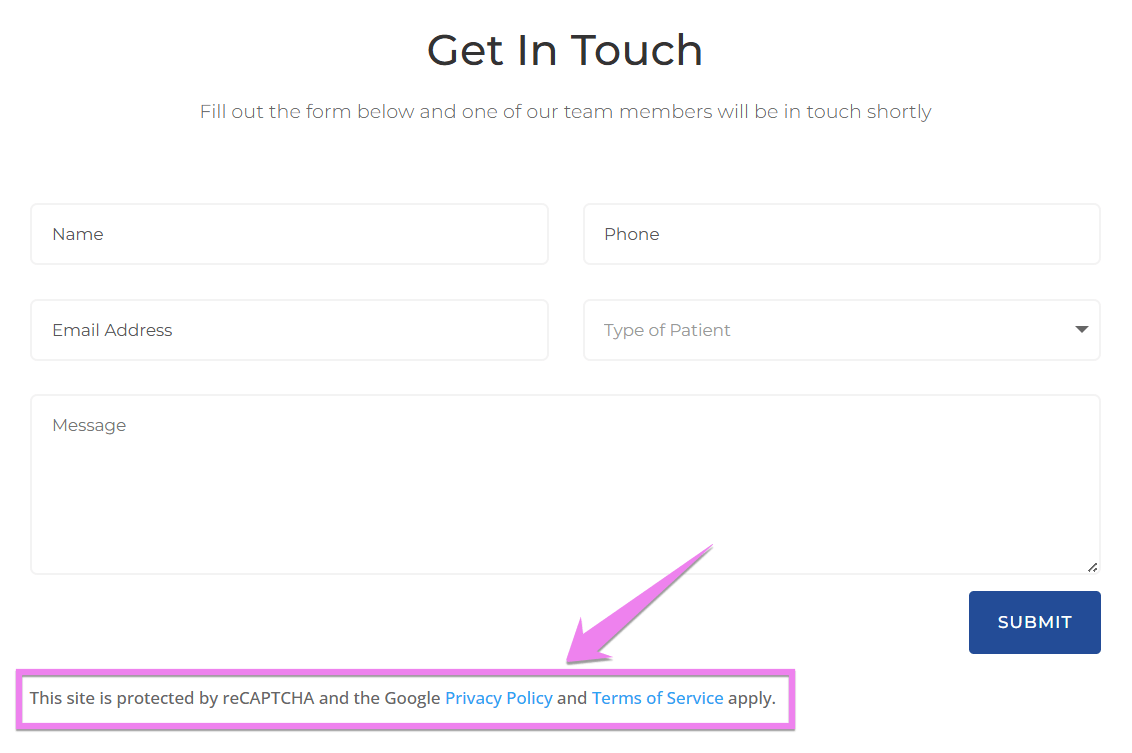This screenshot has width=1132, height=753.
Task: Click the Get In Touch heading
Action: [x=565, y=50]
